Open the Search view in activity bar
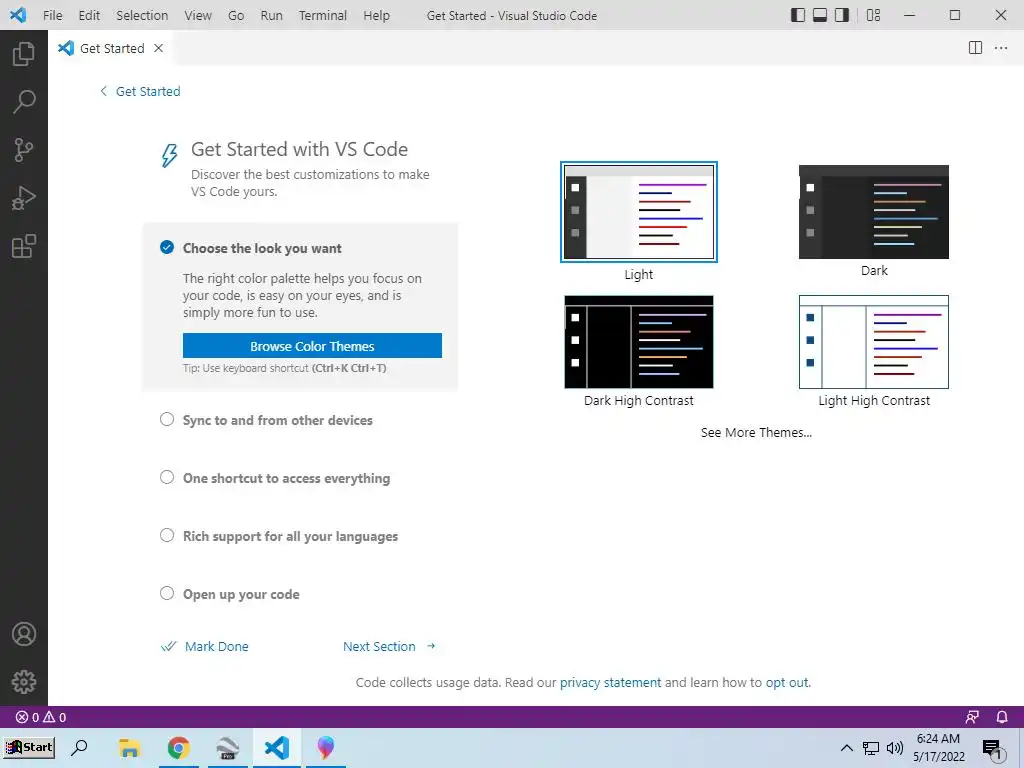This screenshot has height=768, width=1024. pyautogui.click(x=24, y=102)
